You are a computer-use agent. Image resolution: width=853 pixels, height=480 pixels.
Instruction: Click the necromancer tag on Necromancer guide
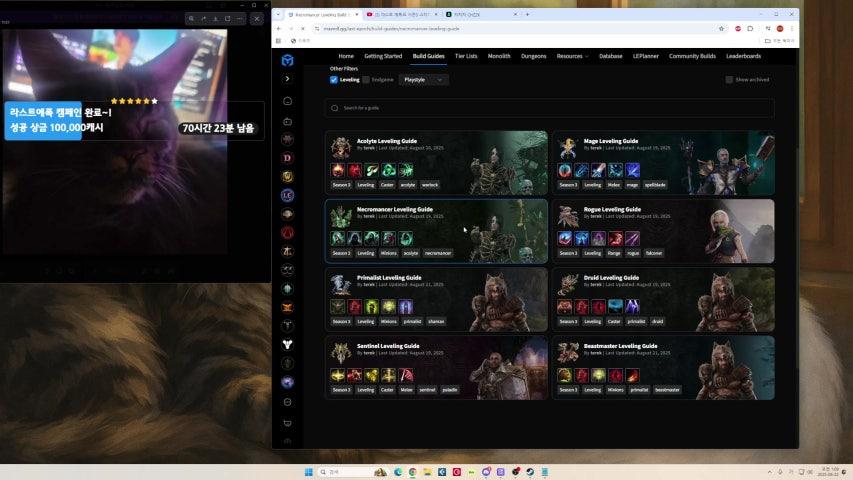click(438, 253)
